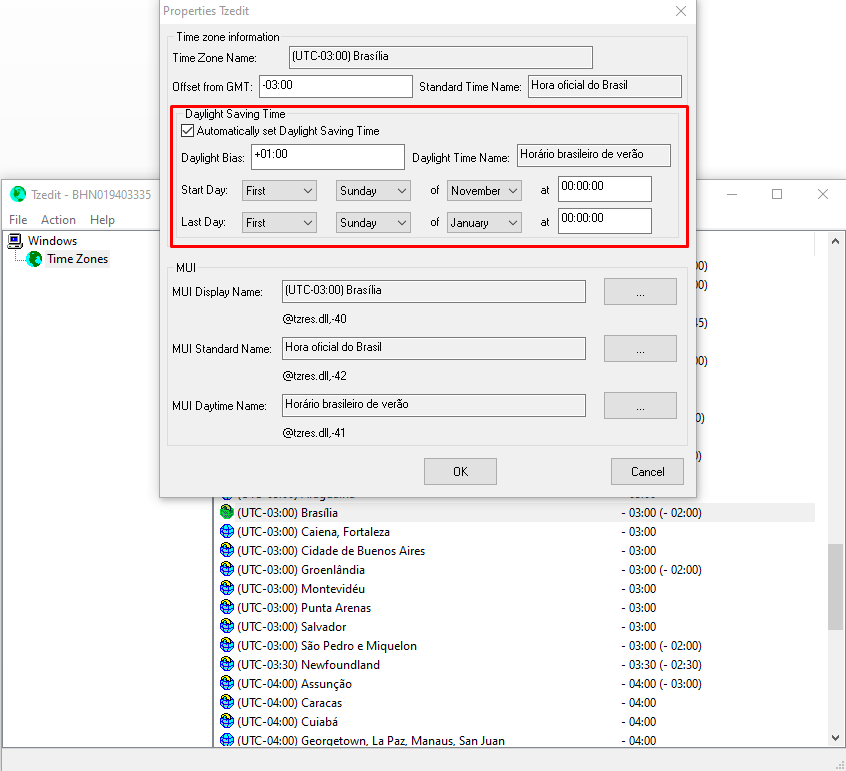Click globe icon next to Montevidéu
The height and width of the screenshot is (771, 846).
(x=227, y=589)
